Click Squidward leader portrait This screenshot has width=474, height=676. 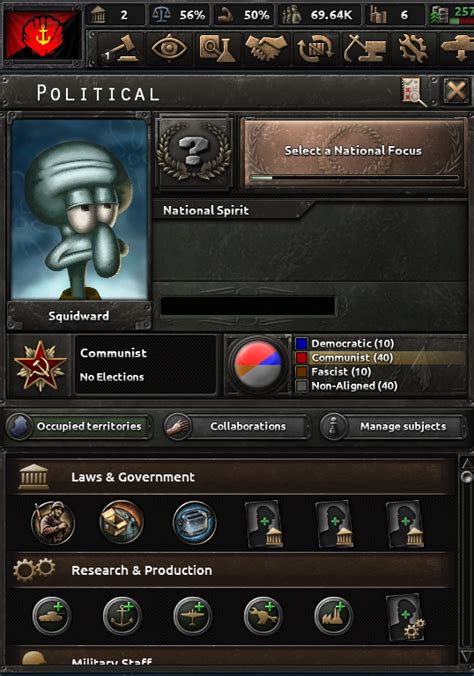[x=79, y=210]
